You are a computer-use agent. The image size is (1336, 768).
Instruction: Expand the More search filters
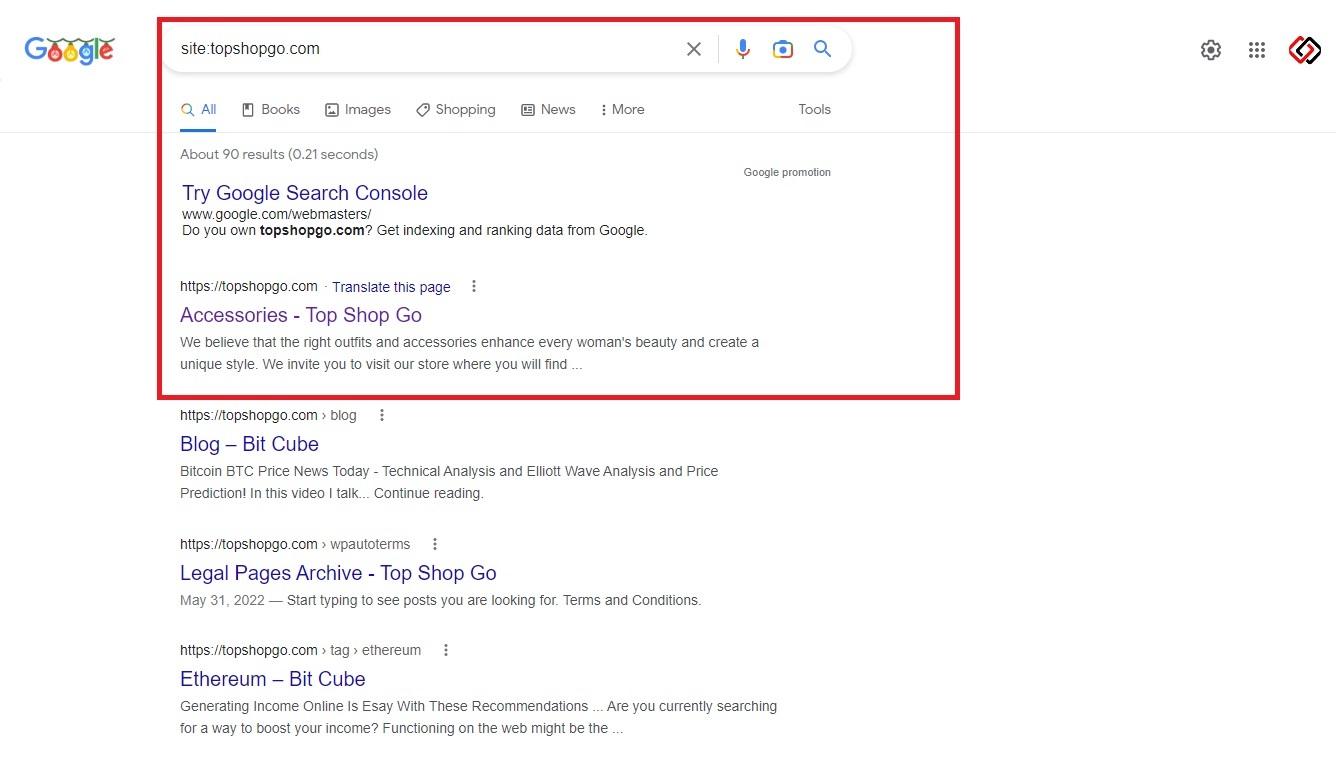[x=622, y=110]
